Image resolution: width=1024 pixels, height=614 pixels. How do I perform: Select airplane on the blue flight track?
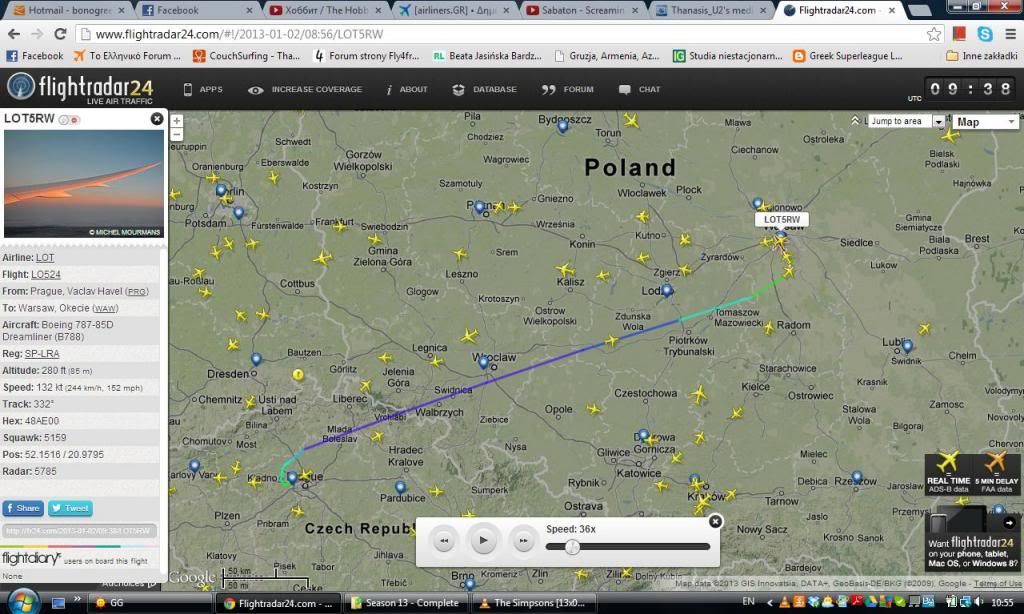[611, 340]
